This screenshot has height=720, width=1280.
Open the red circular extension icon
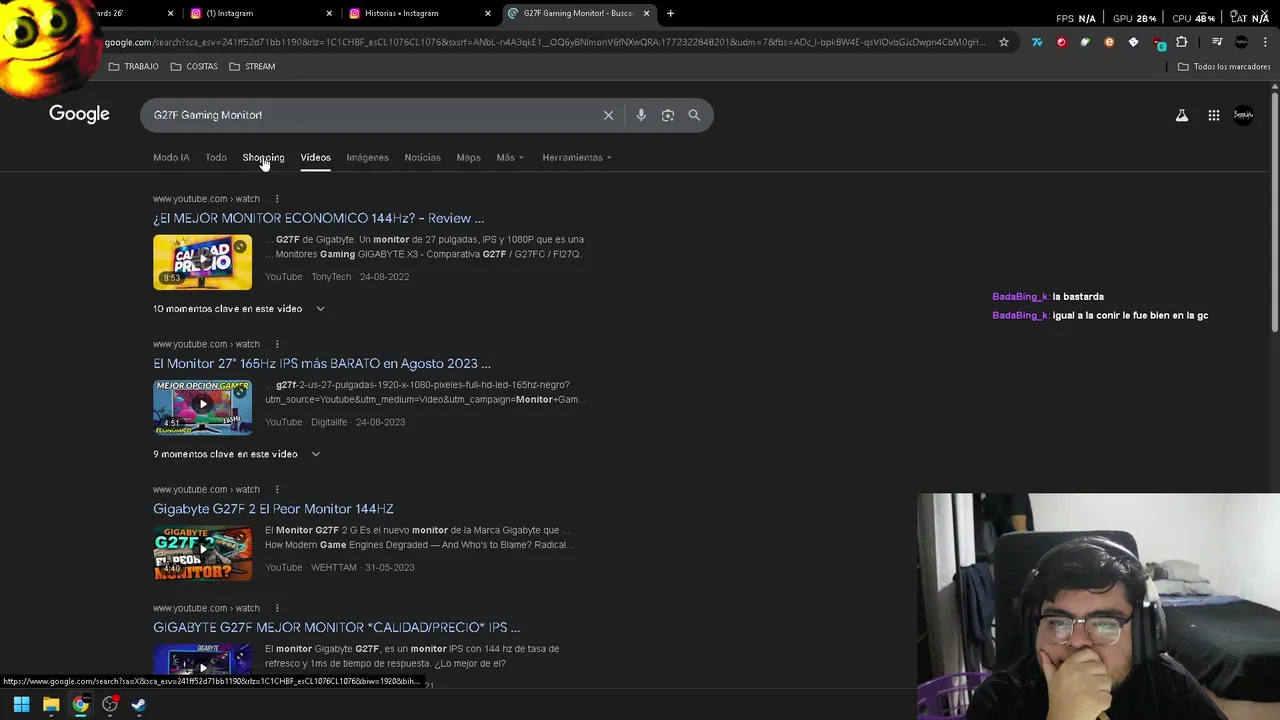pos(1061,42)
